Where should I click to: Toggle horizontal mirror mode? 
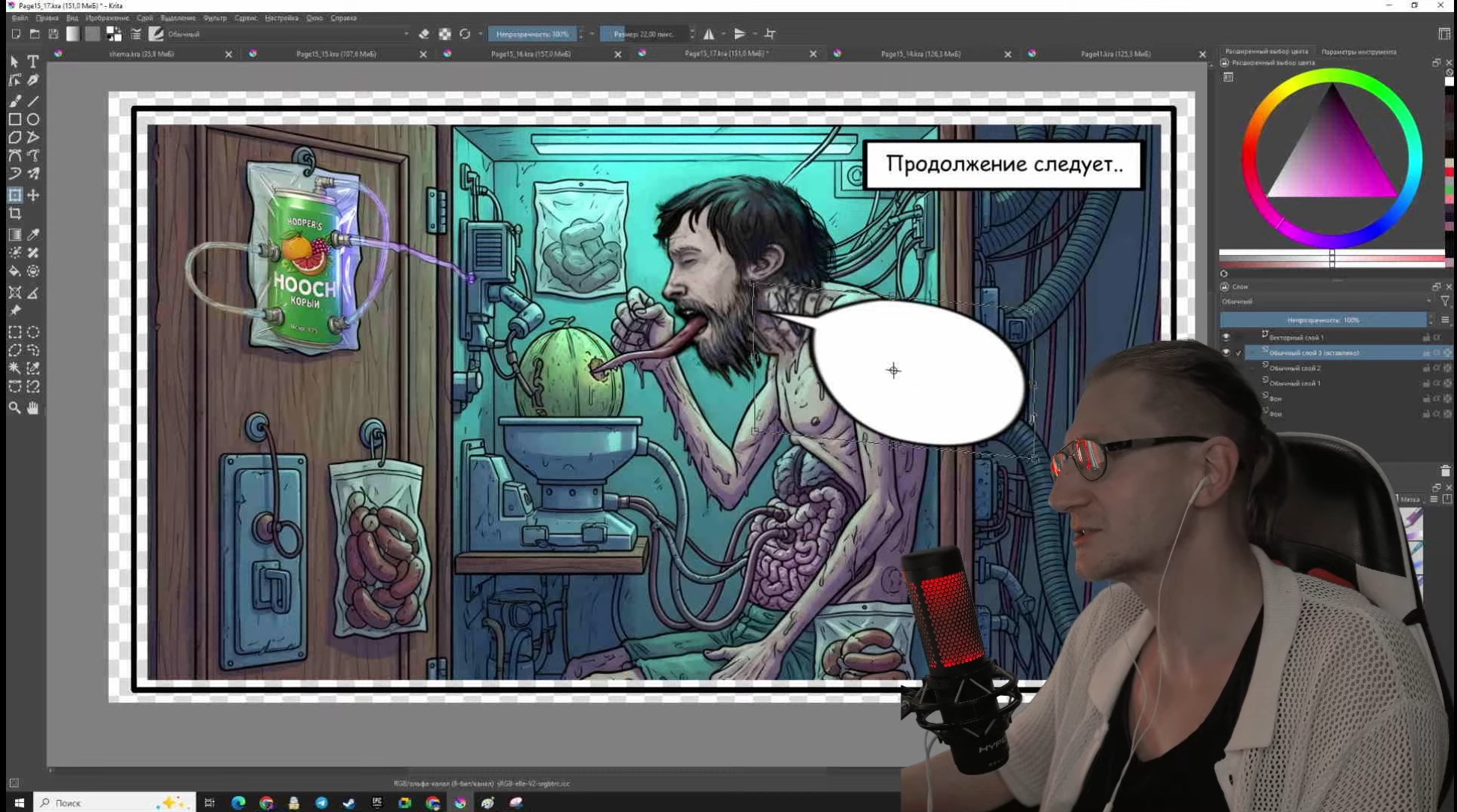click(709, 34)
